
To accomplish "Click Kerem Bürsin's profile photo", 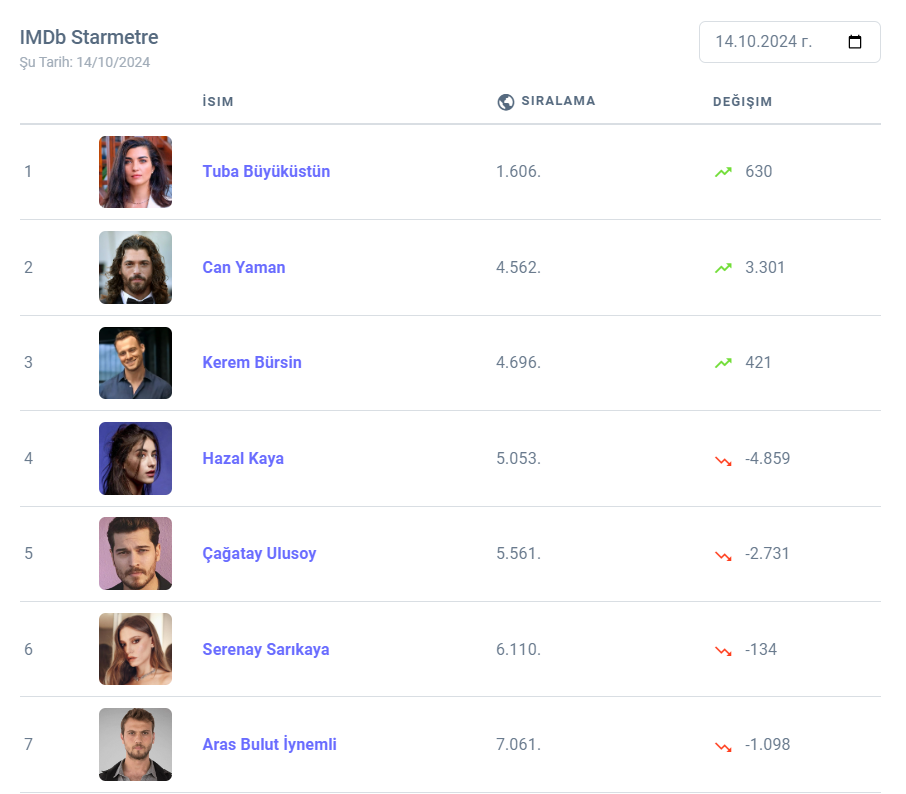I will coord(135,363).
